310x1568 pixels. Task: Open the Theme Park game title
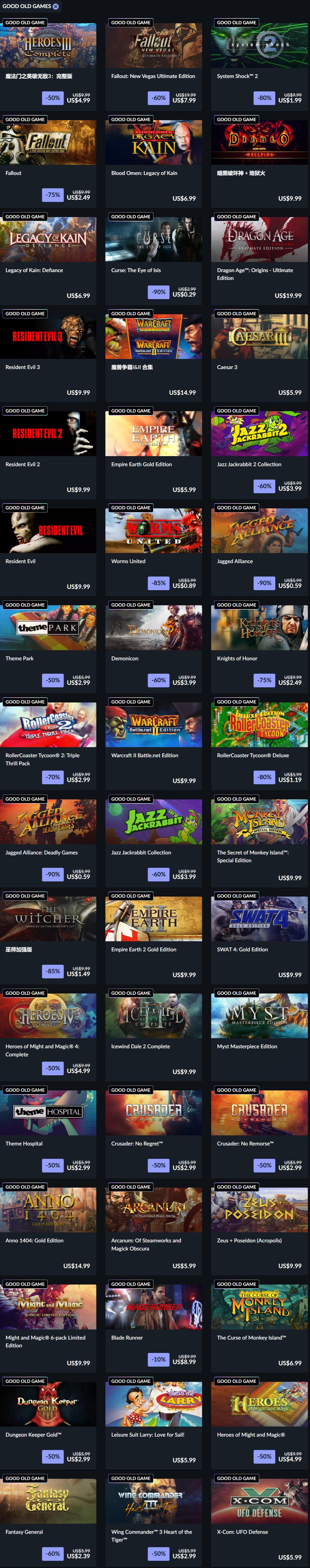[19, 658]
